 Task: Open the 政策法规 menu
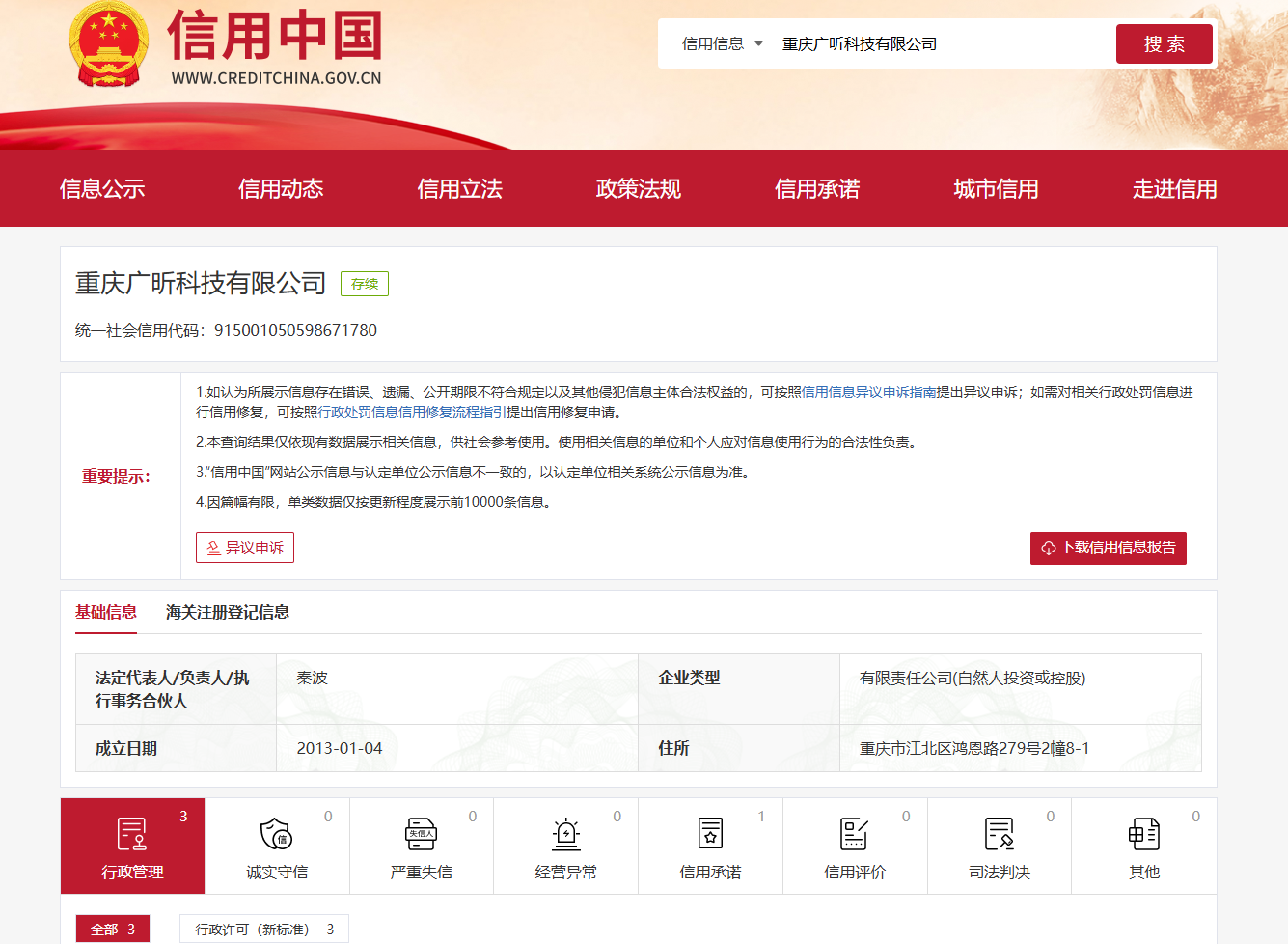point(639,189)
